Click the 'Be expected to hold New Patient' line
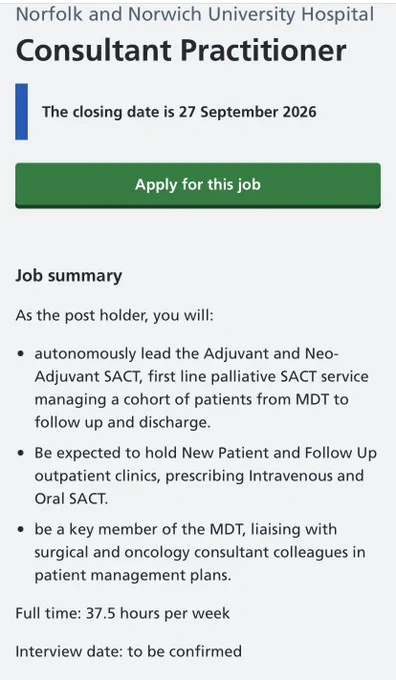 pos(206,453)
